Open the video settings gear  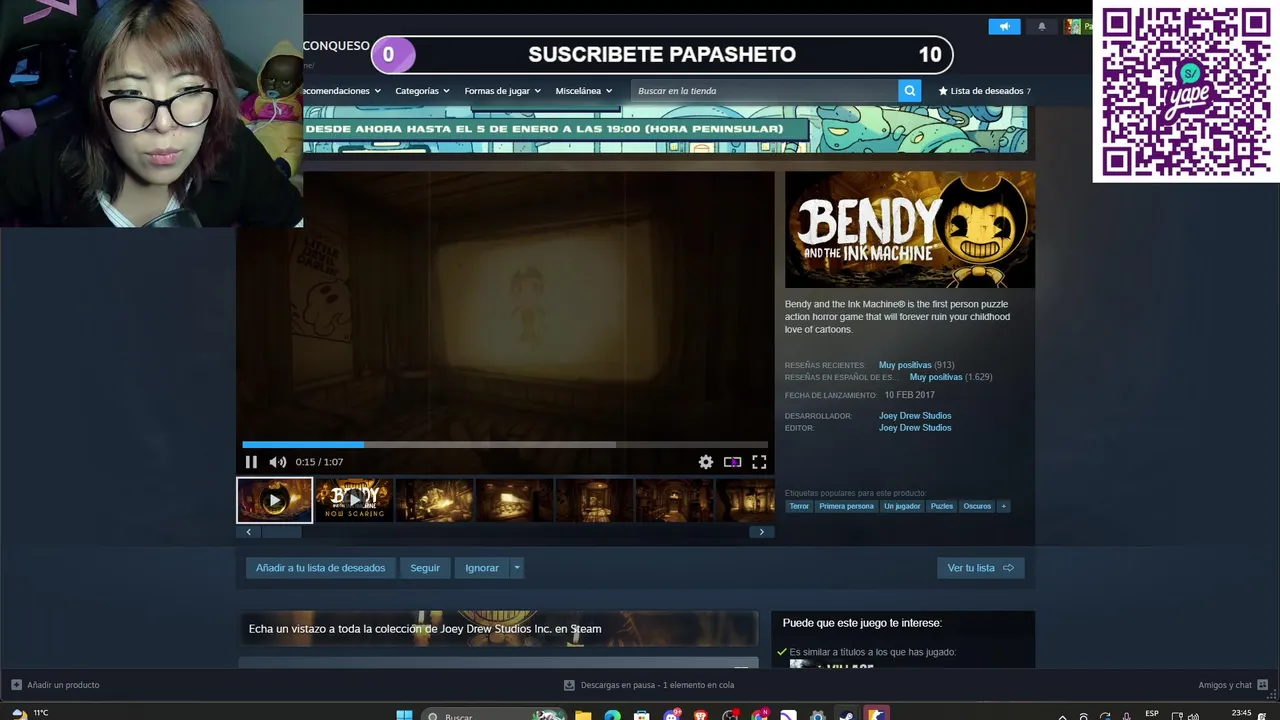tap(706, 462)
